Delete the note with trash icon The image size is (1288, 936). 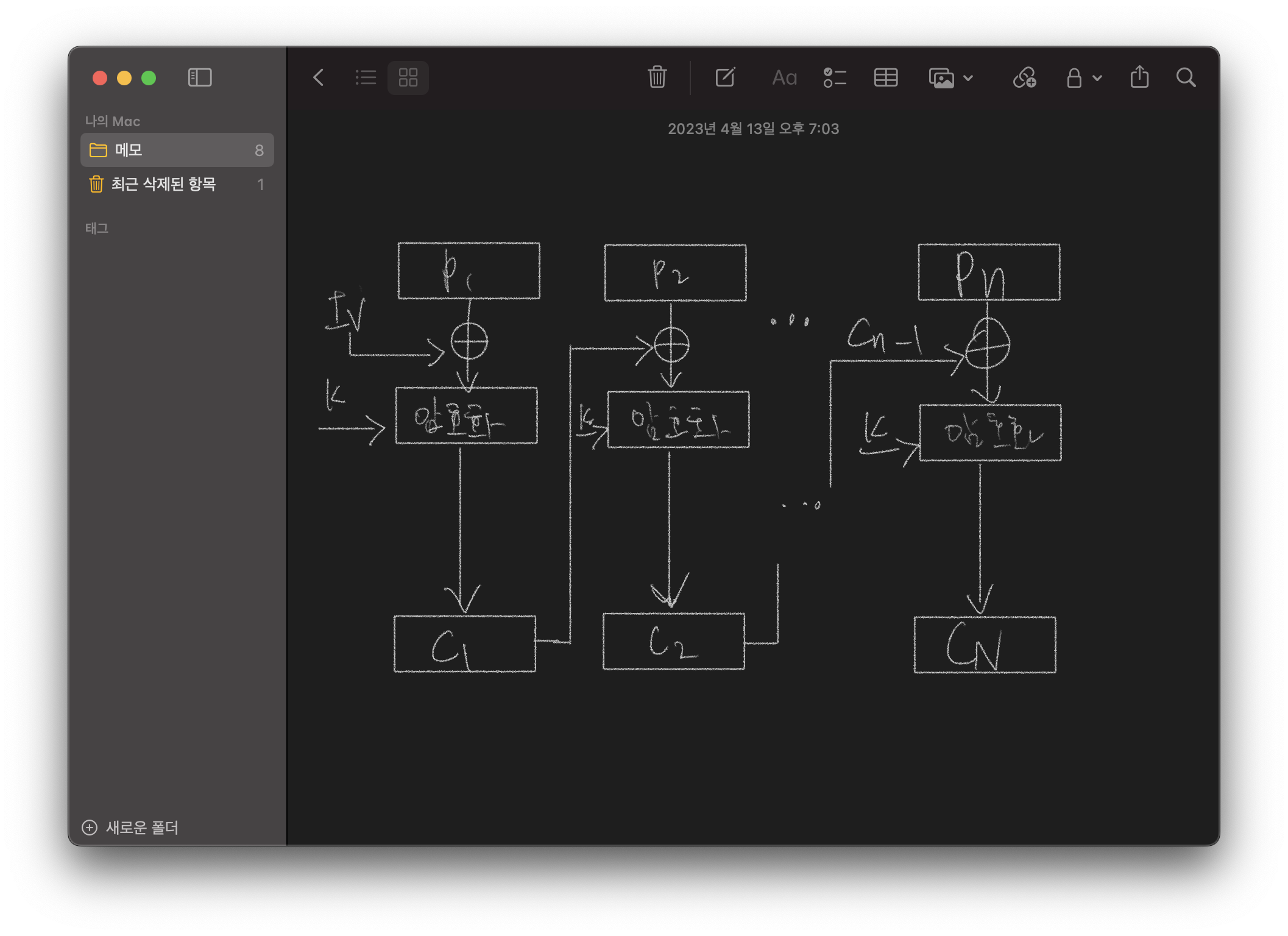657,77
